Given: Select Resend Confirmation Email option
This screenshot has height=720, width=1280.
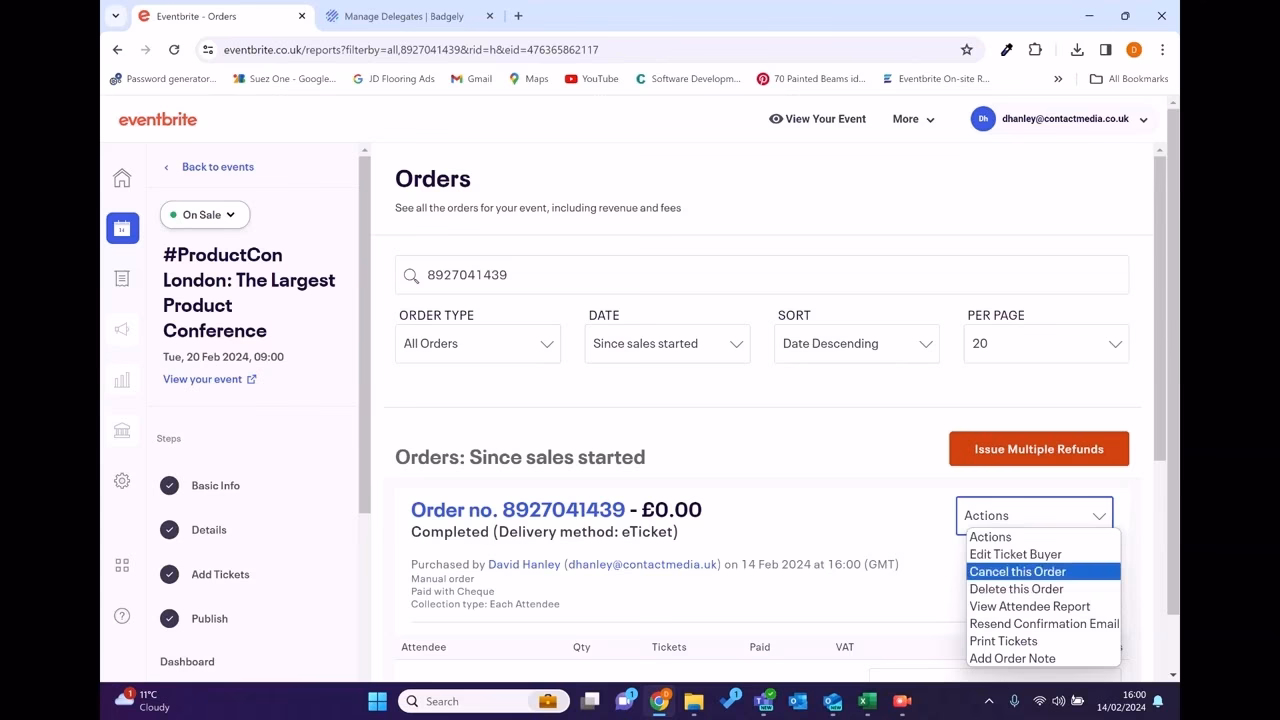Looking at the screenshot, I should (x=1043, y=624).
